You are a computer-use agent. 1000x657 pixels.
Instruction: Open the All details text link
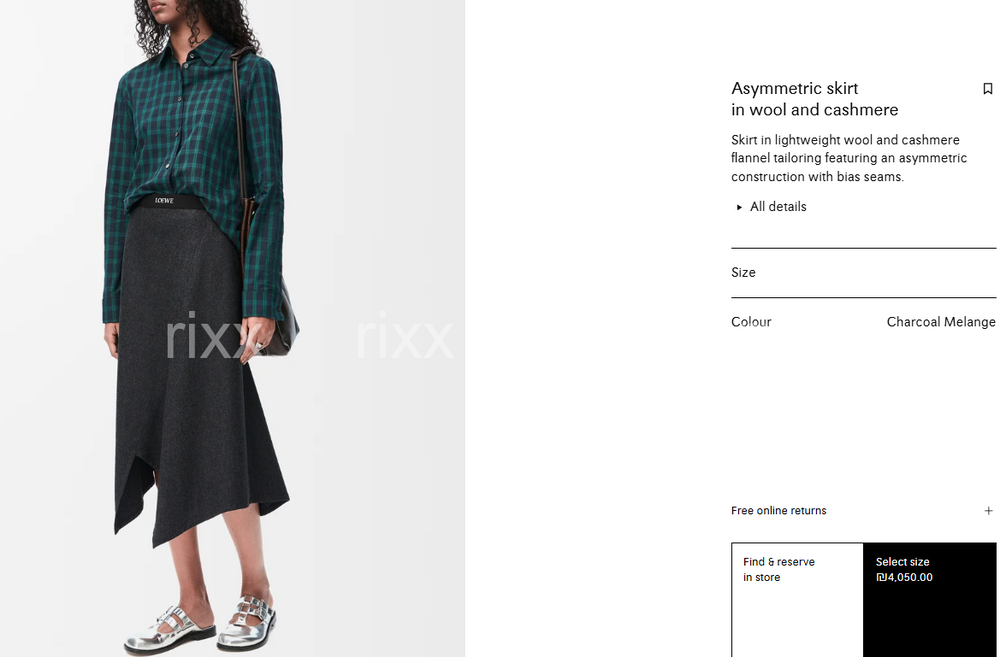click(777, 207)
